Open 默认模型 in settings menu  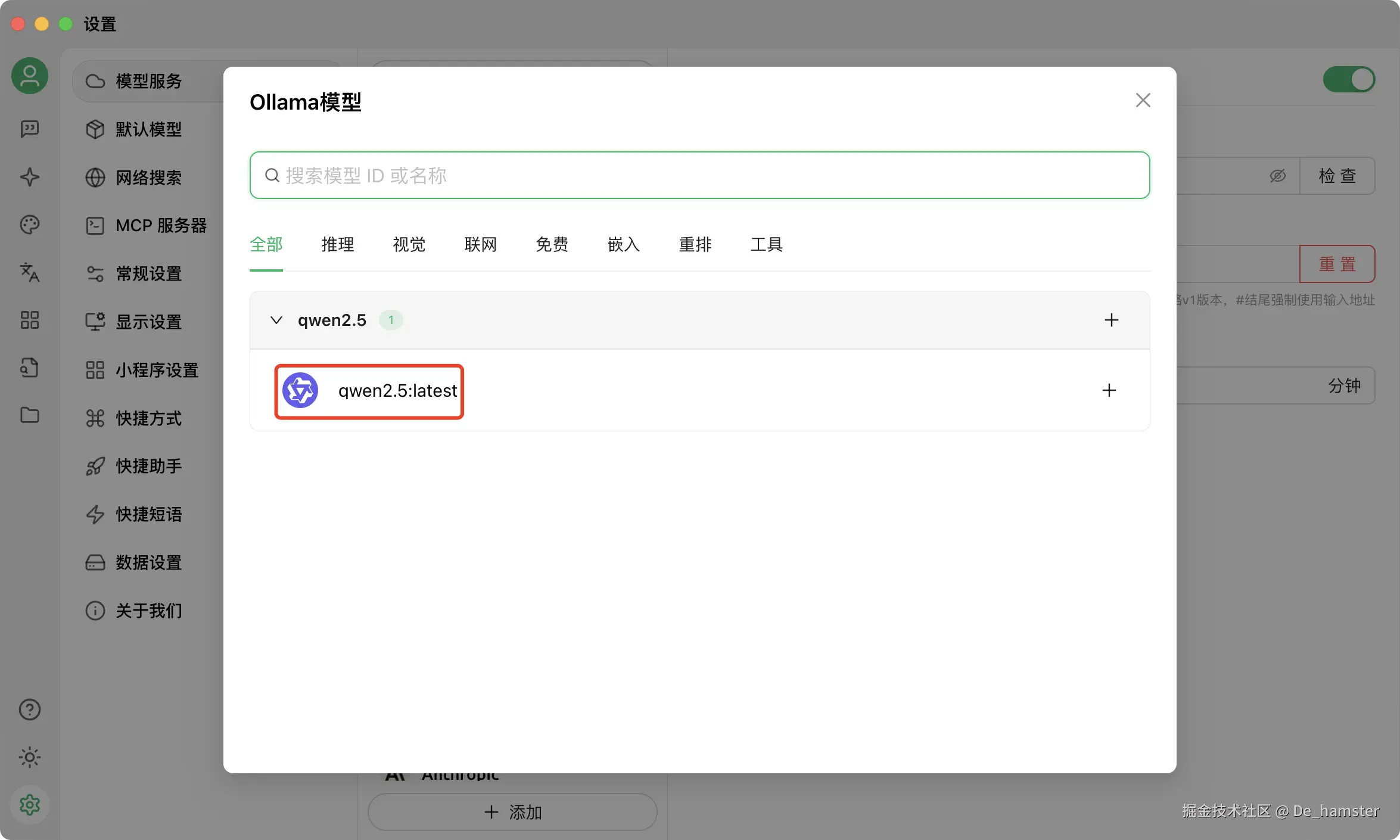[x=148, y=129]
